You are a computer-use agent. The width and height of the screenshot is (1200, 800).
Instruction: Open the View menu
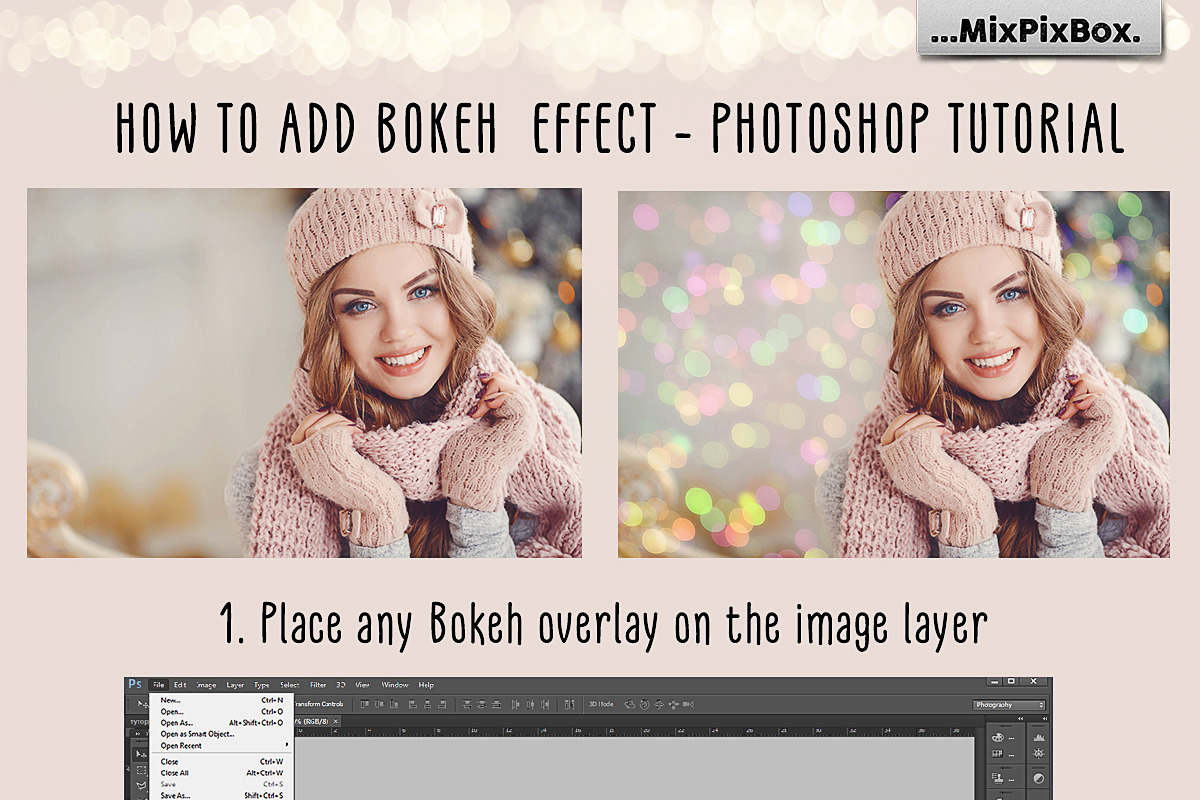click(x=362, y=685)
